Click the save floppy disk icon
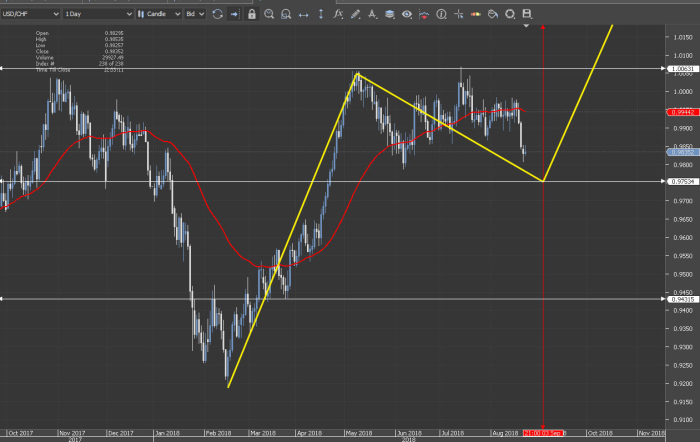700x442 pixels. [x=527, y=14]
